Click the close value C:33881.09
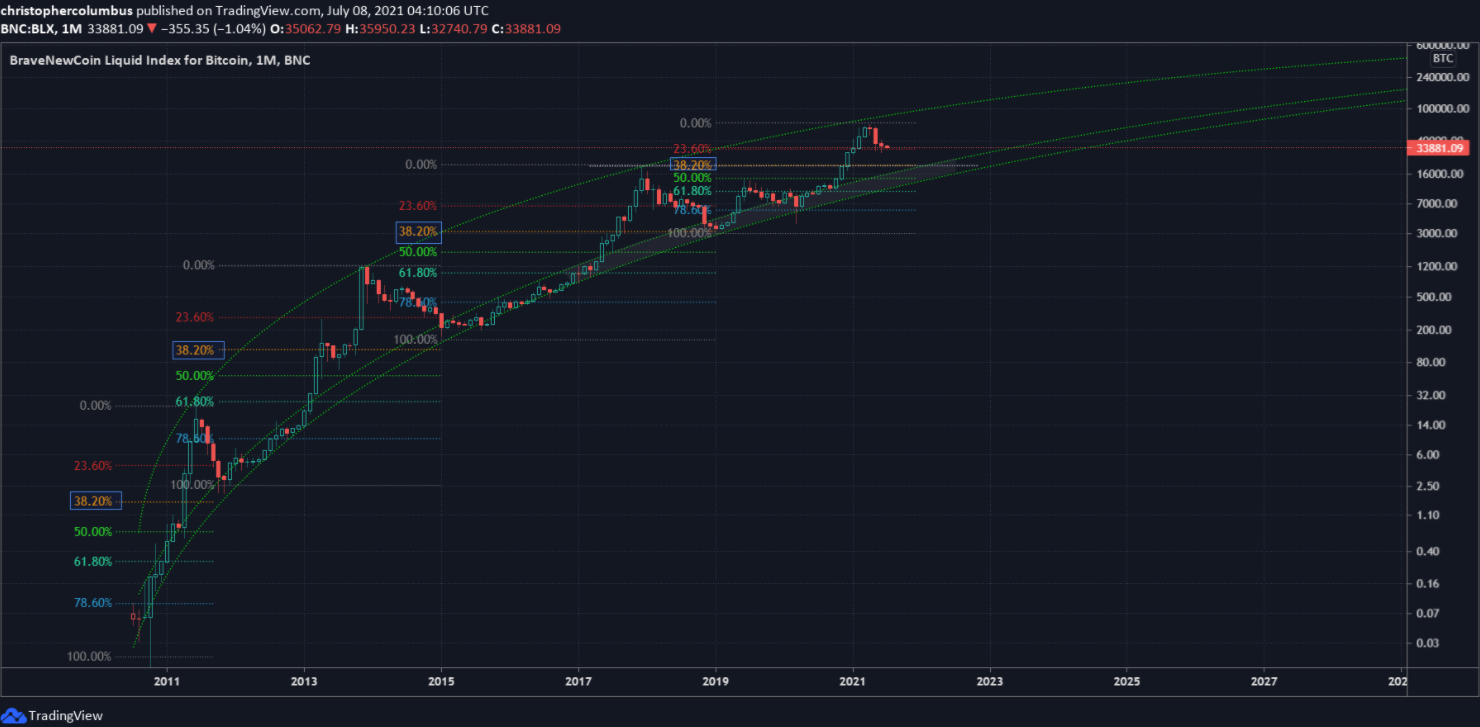 [x=526, y=29]
